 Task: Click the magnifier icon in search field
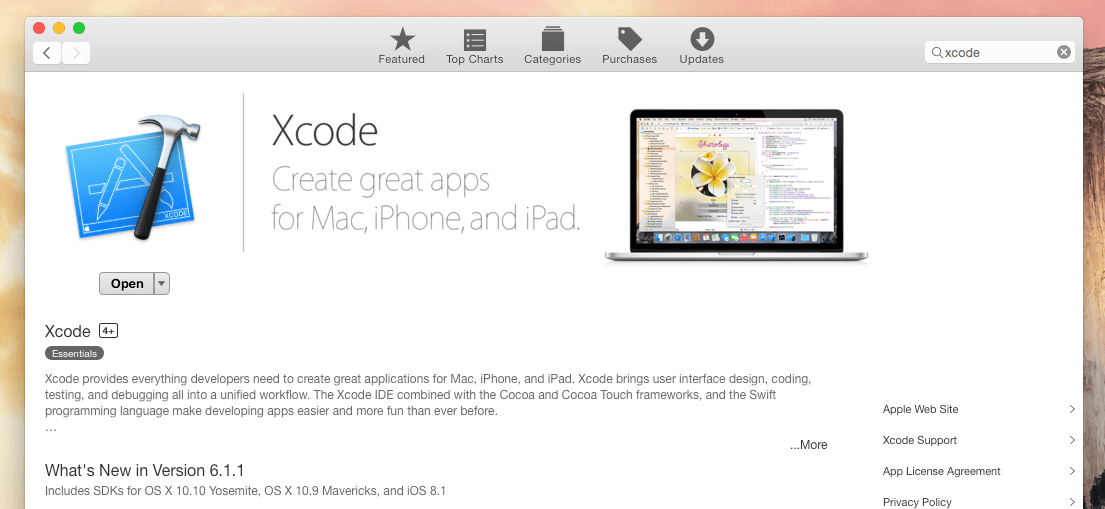pos(937,52)
